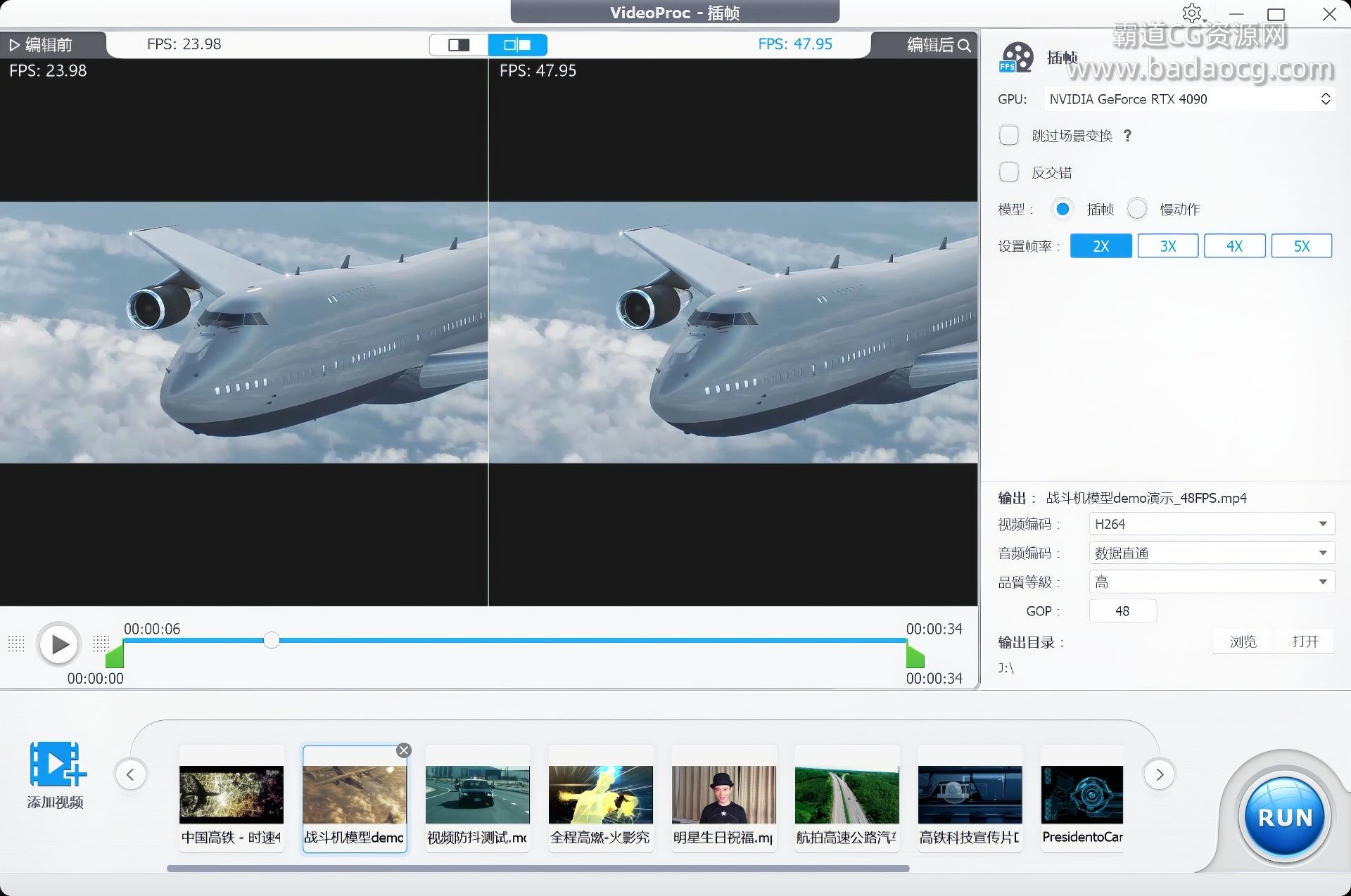Select the 明星生日祝福 video thumbnail
The height and width of the screenshot is (896, 1351).
click(724, 799)
